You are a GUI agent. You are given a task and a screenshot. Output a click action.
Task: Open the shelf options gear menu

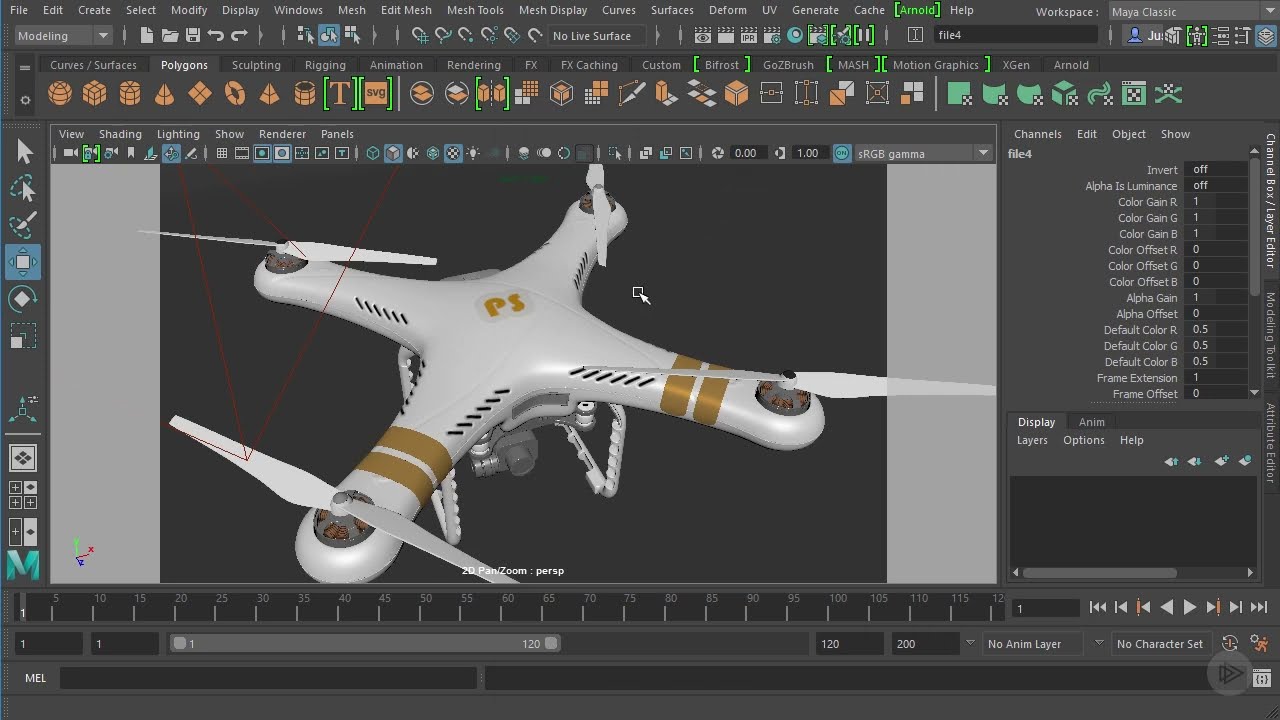click(25, 100)
